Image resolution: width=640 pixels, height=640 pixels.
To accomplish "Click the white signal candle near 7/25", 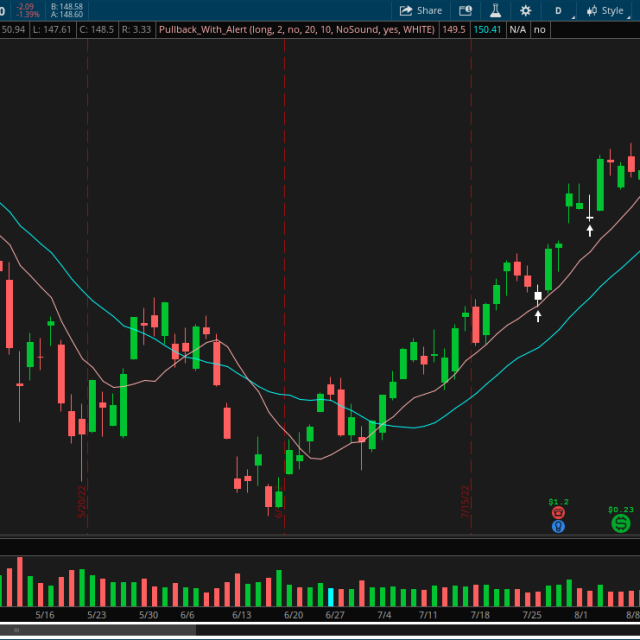I will click(x=538, y=296).
